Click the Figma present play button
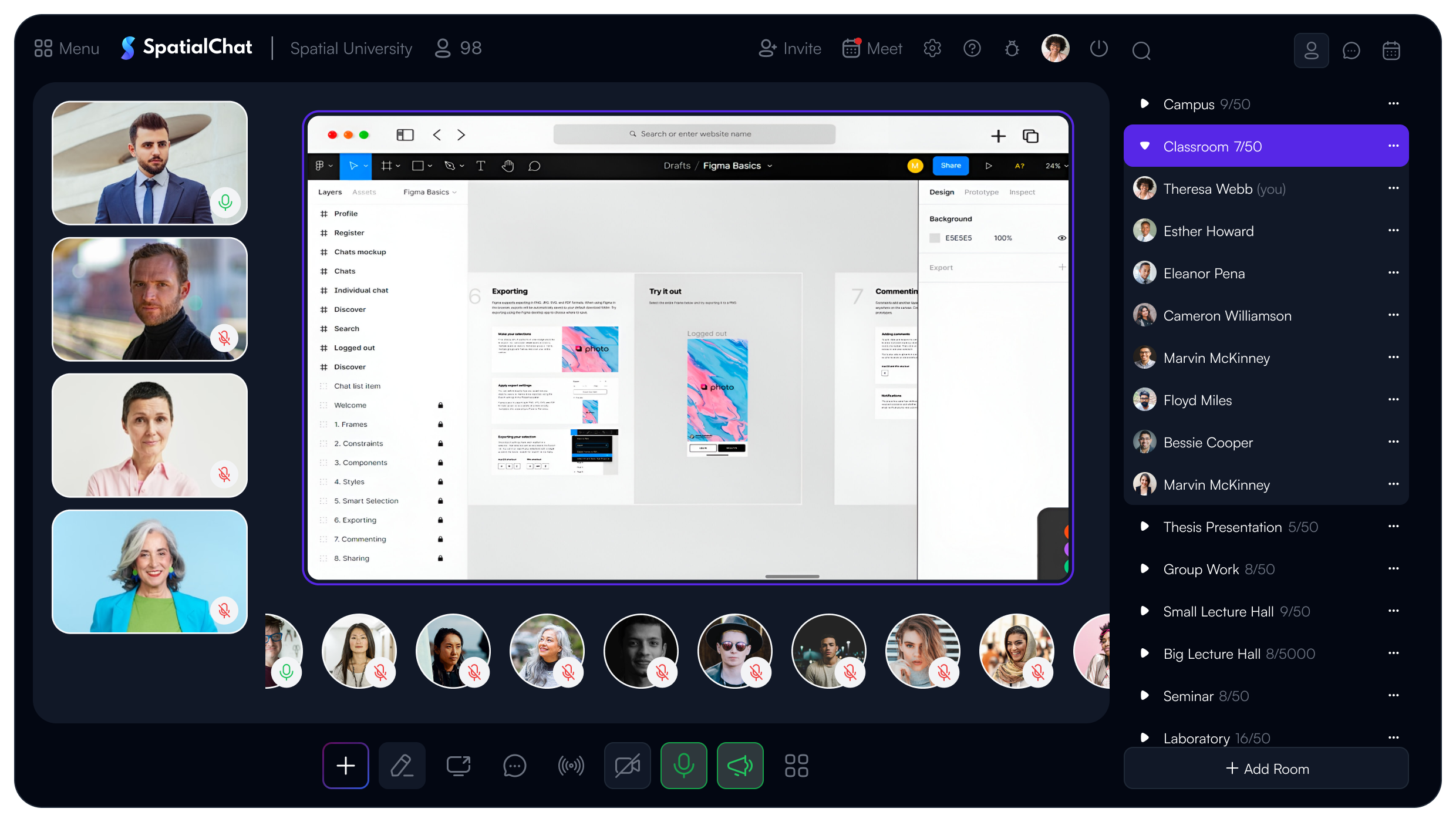 (x=989, y=166)
